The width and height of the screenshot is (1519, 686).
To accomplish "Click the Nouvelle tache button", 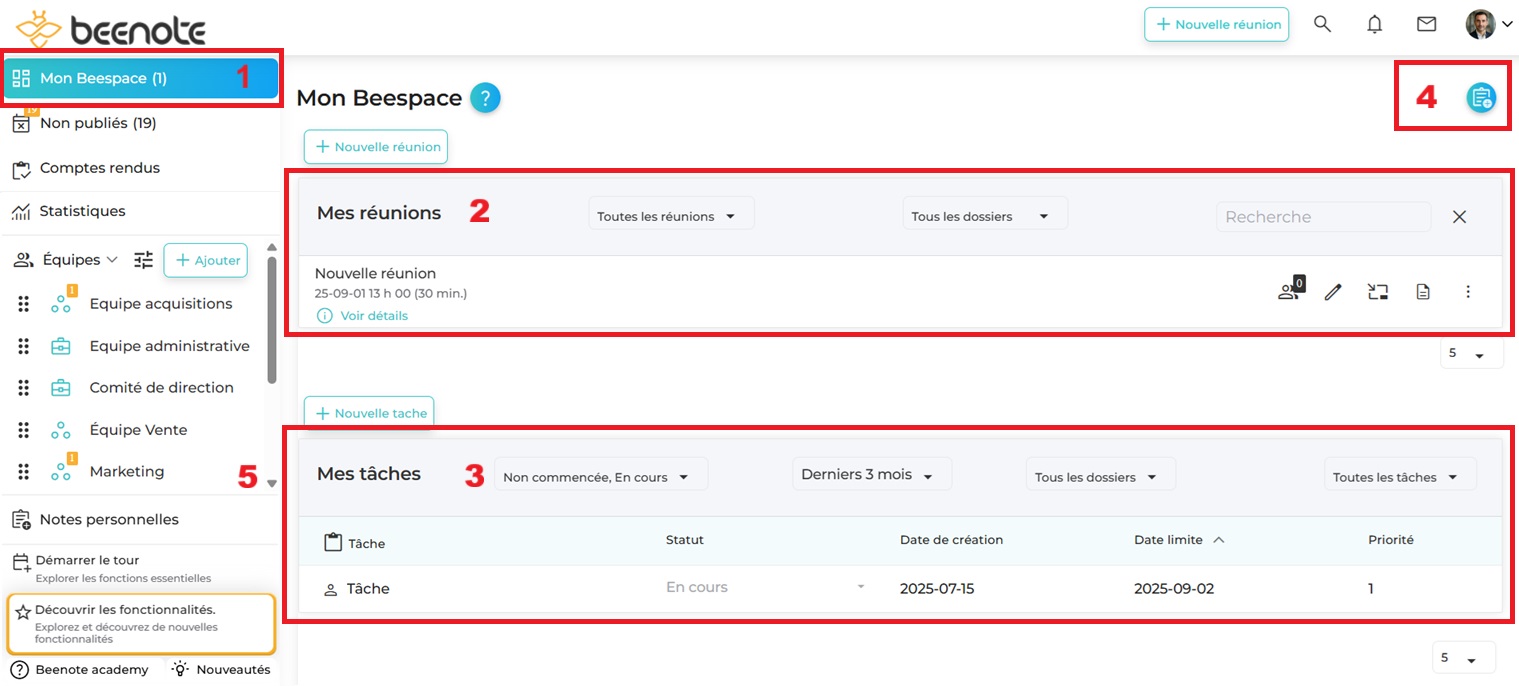I will click(369, 413).
